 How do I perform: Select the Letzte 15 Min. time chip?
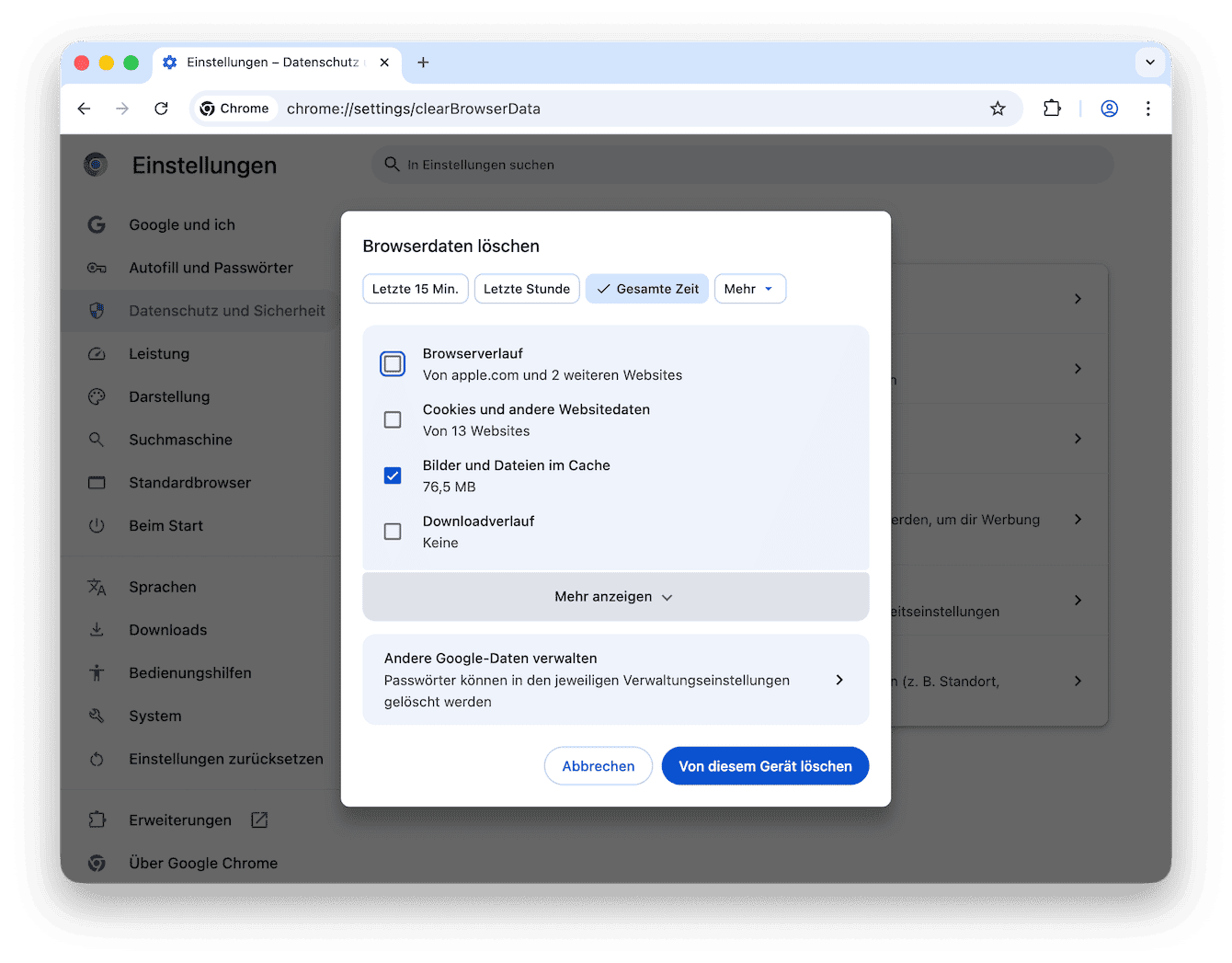coord(416,289)
